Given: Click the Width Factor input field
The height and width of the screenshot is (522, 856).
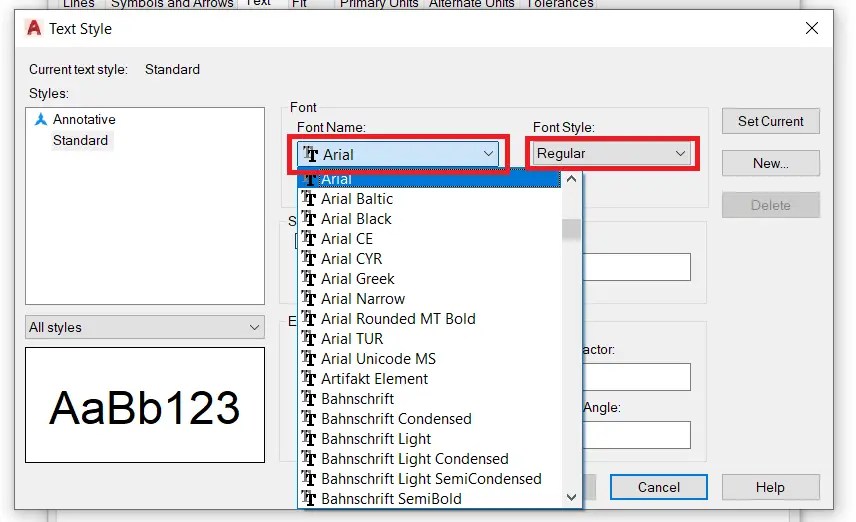Looking at the screenshot, I should [x=636, y=377].
